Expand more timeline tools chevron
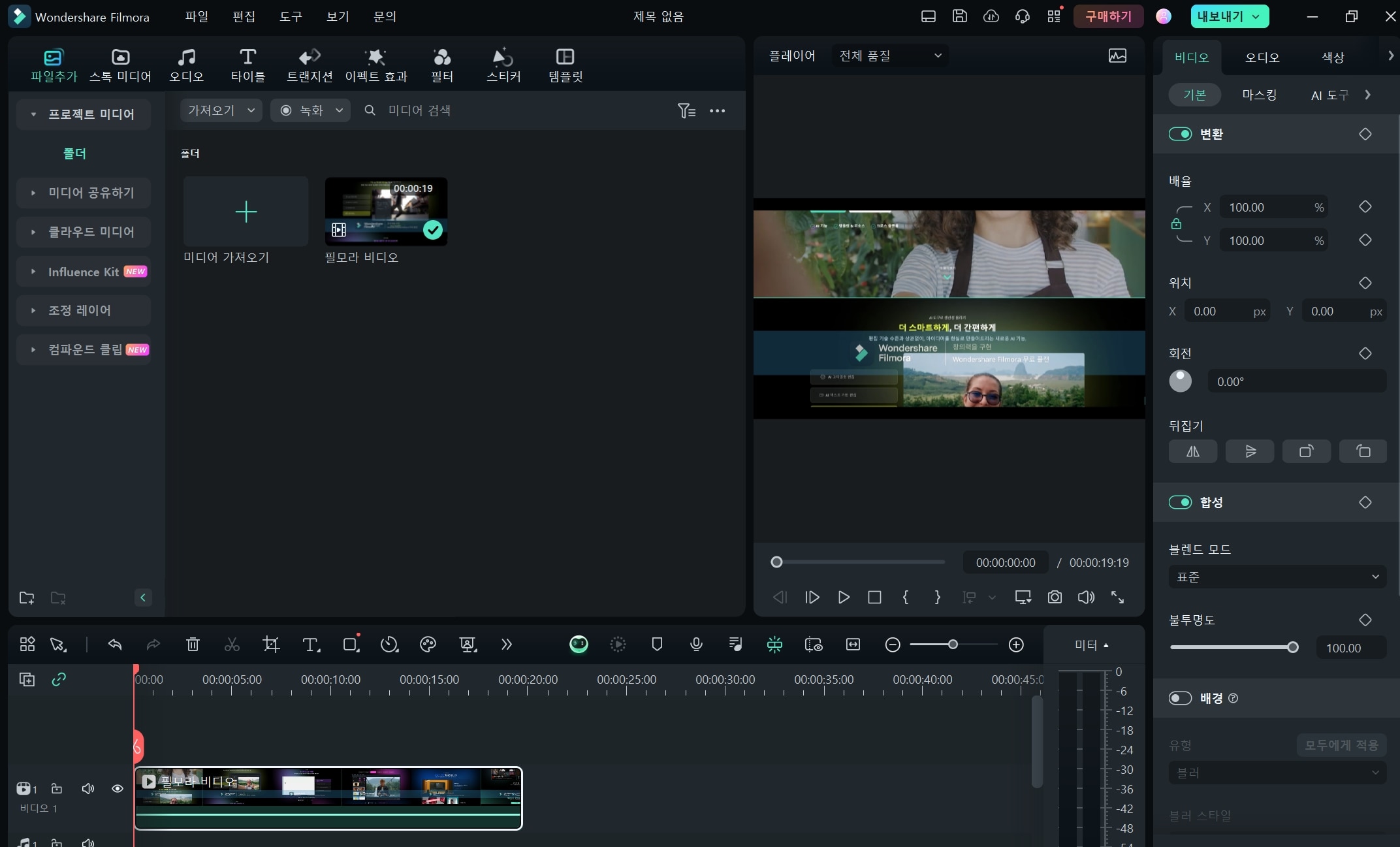This screenshot has width=1400, height=847. [x=506, y=645]
